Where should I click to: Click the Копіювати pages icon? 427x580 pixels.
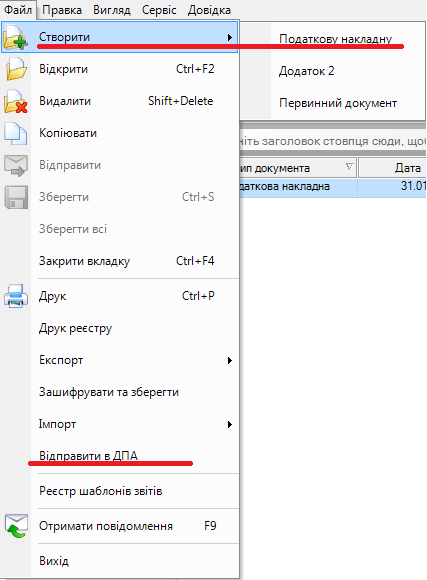tap(16, 134)
